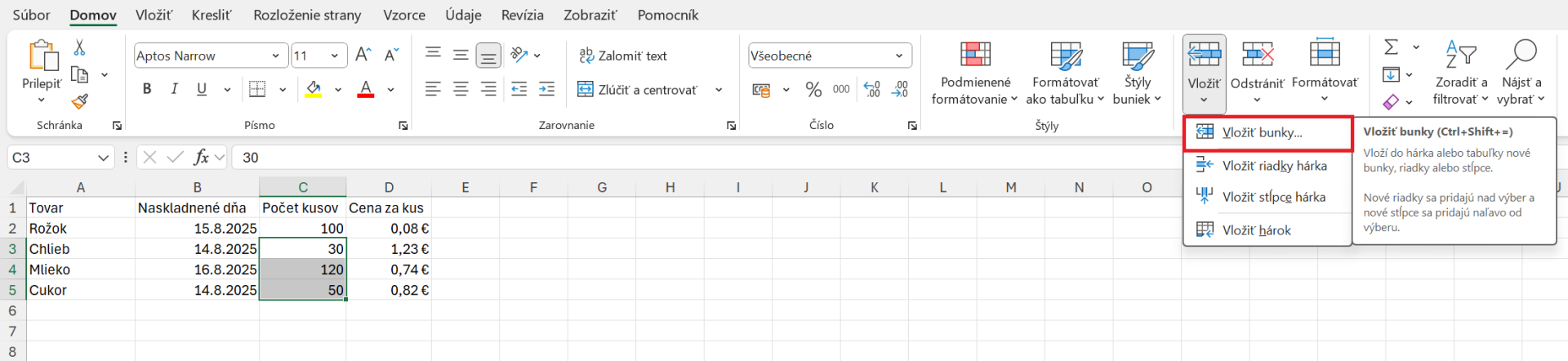This screenshot has width=1568, height=361.
Task: Open Nájsť a vybrať menu
Action: (x=1521, y=74)
